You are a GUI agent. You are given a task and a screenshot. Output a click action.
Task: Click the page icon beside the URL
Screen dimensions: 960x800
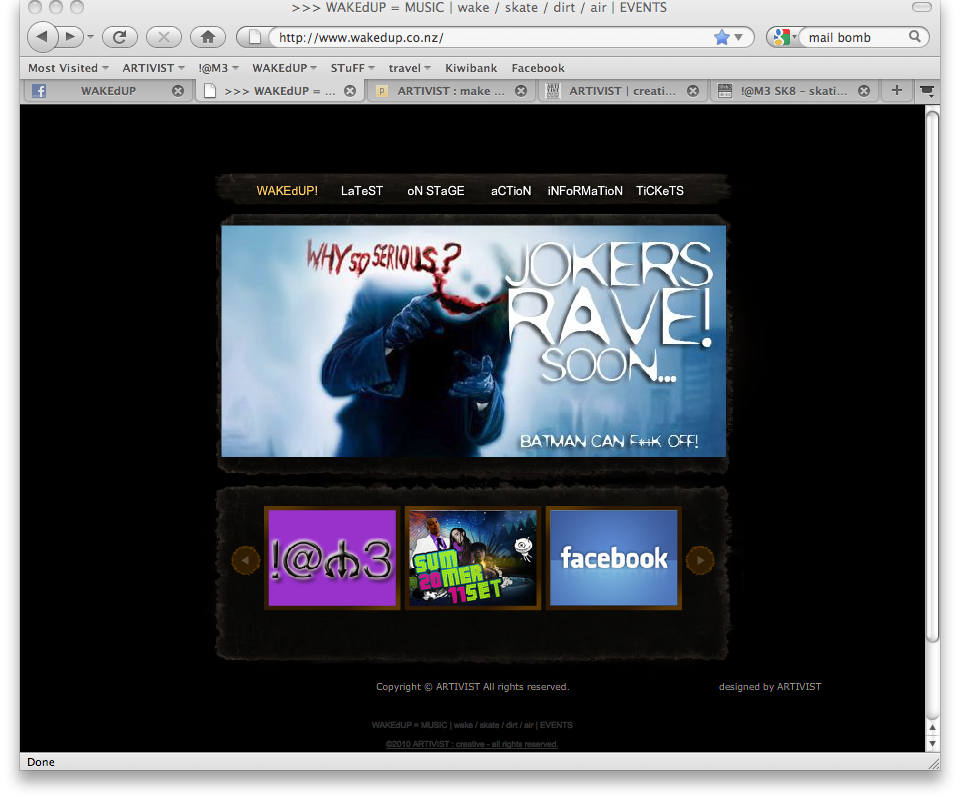click(x=255, y=37)
